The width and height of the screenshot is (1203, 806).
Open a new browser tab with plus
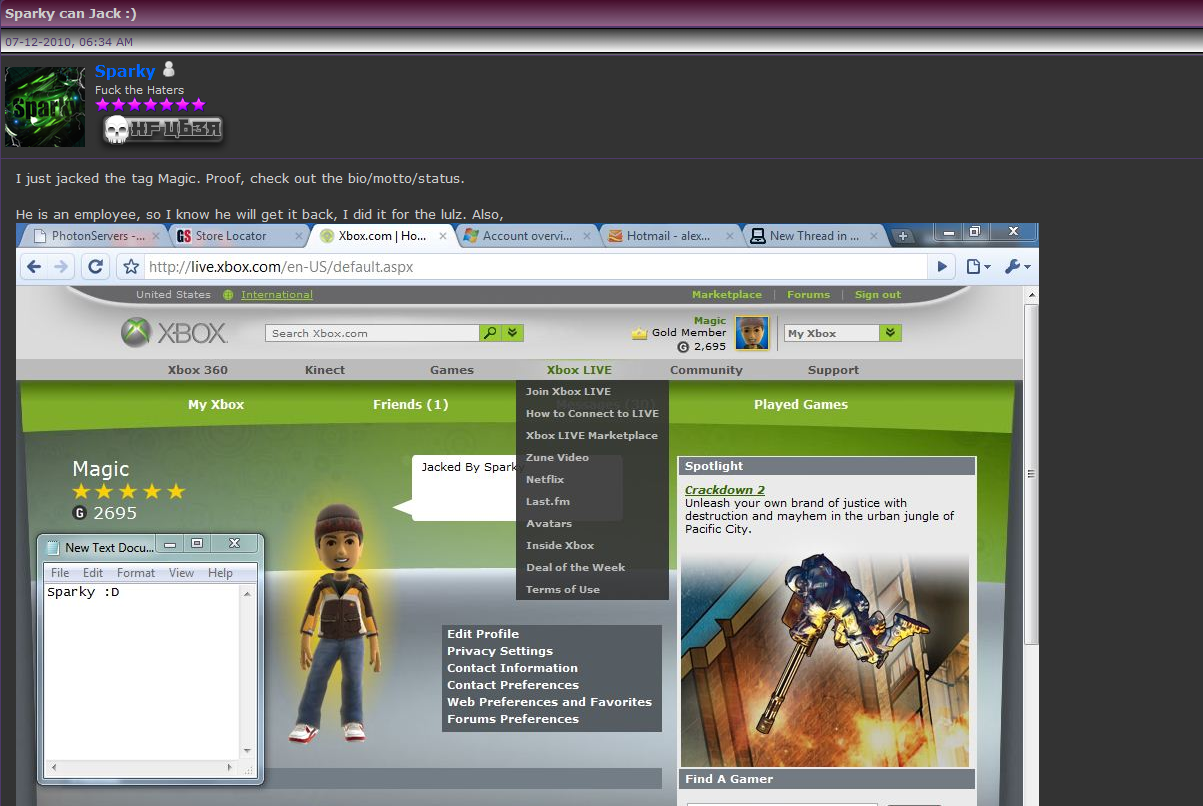[902, 236]
